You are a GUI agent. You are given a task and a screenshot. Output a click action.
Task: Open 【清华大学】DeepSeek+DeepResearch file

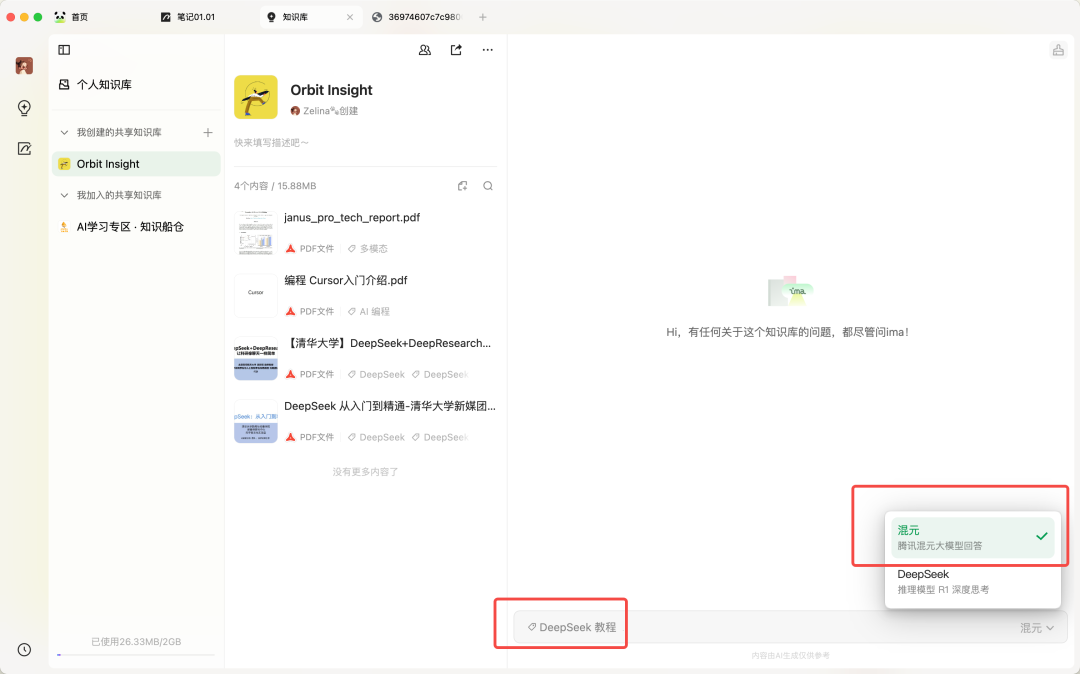coord(388,343)
